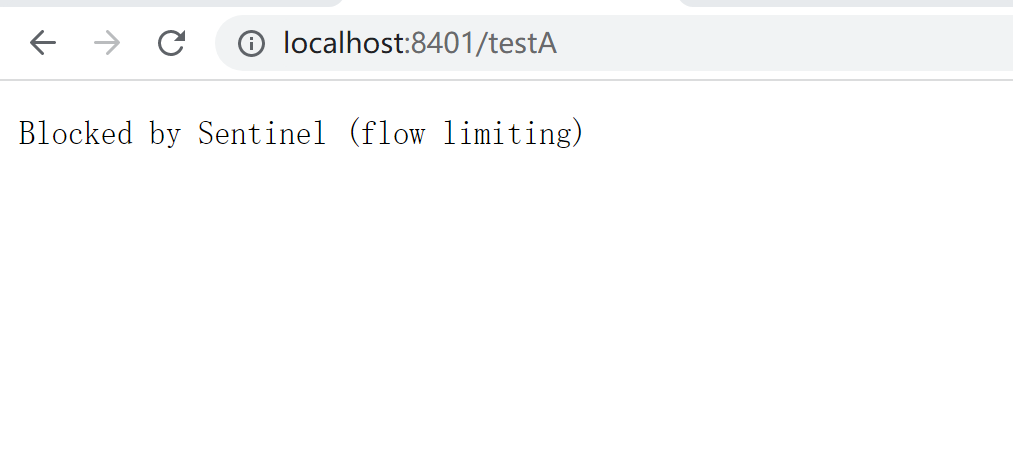Click the word 'limiting)' in the message
This screenshot has height=465, width=1013.
(514, 134)
